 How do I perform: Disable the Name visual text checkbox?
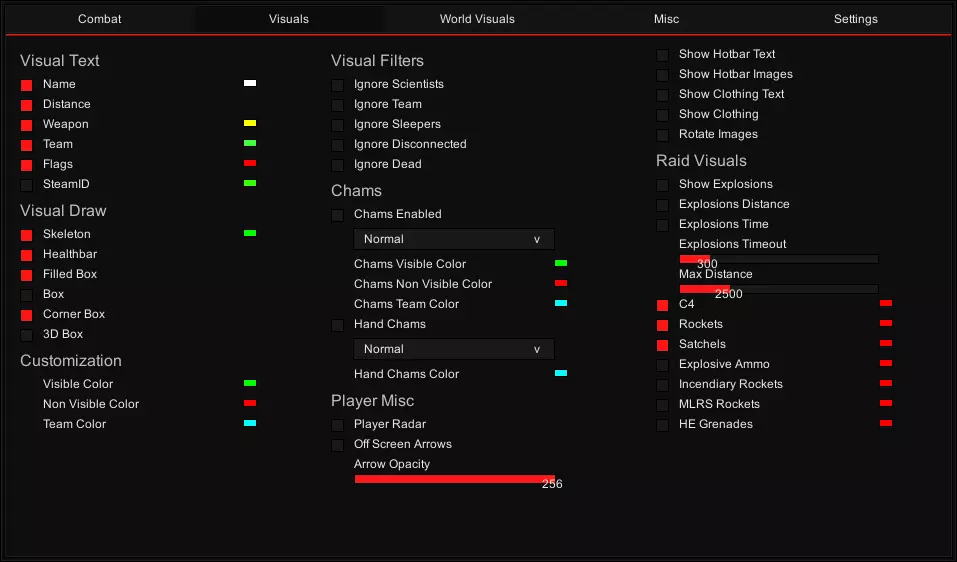(27, 85)
